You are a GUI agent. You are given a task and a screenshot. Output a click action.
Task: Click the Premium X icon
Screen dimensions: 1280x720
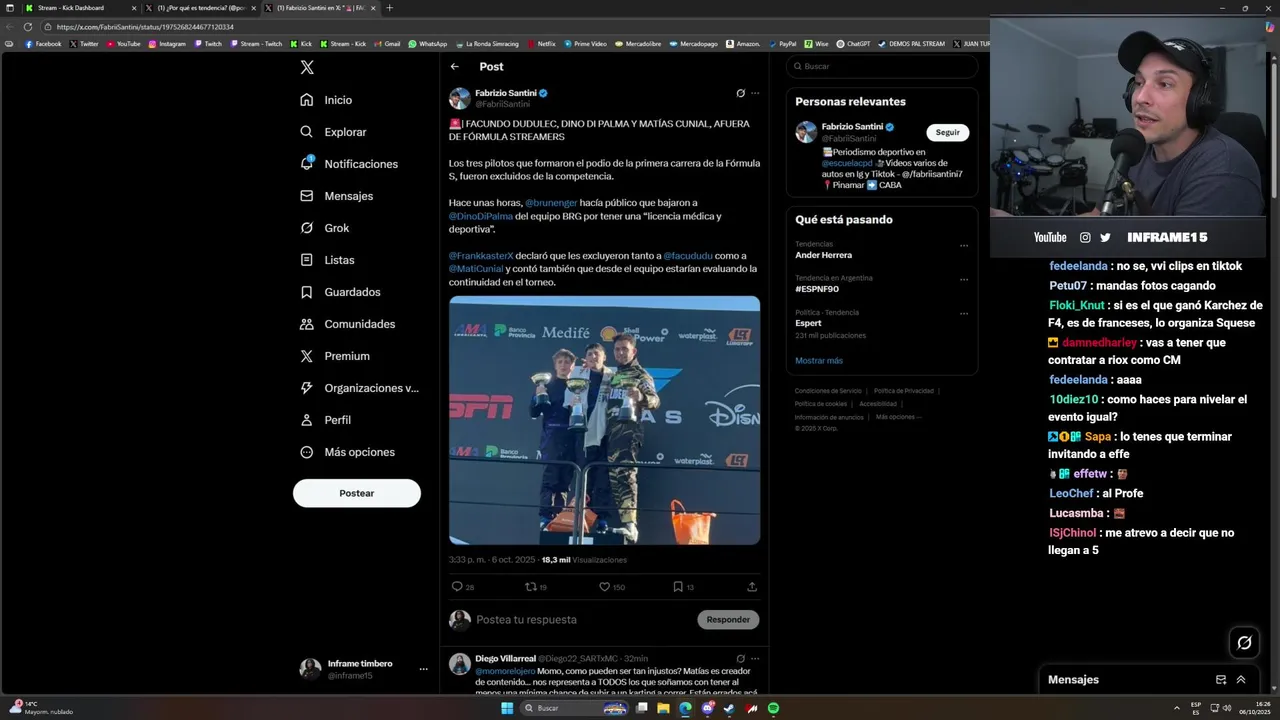click(307, 356)
